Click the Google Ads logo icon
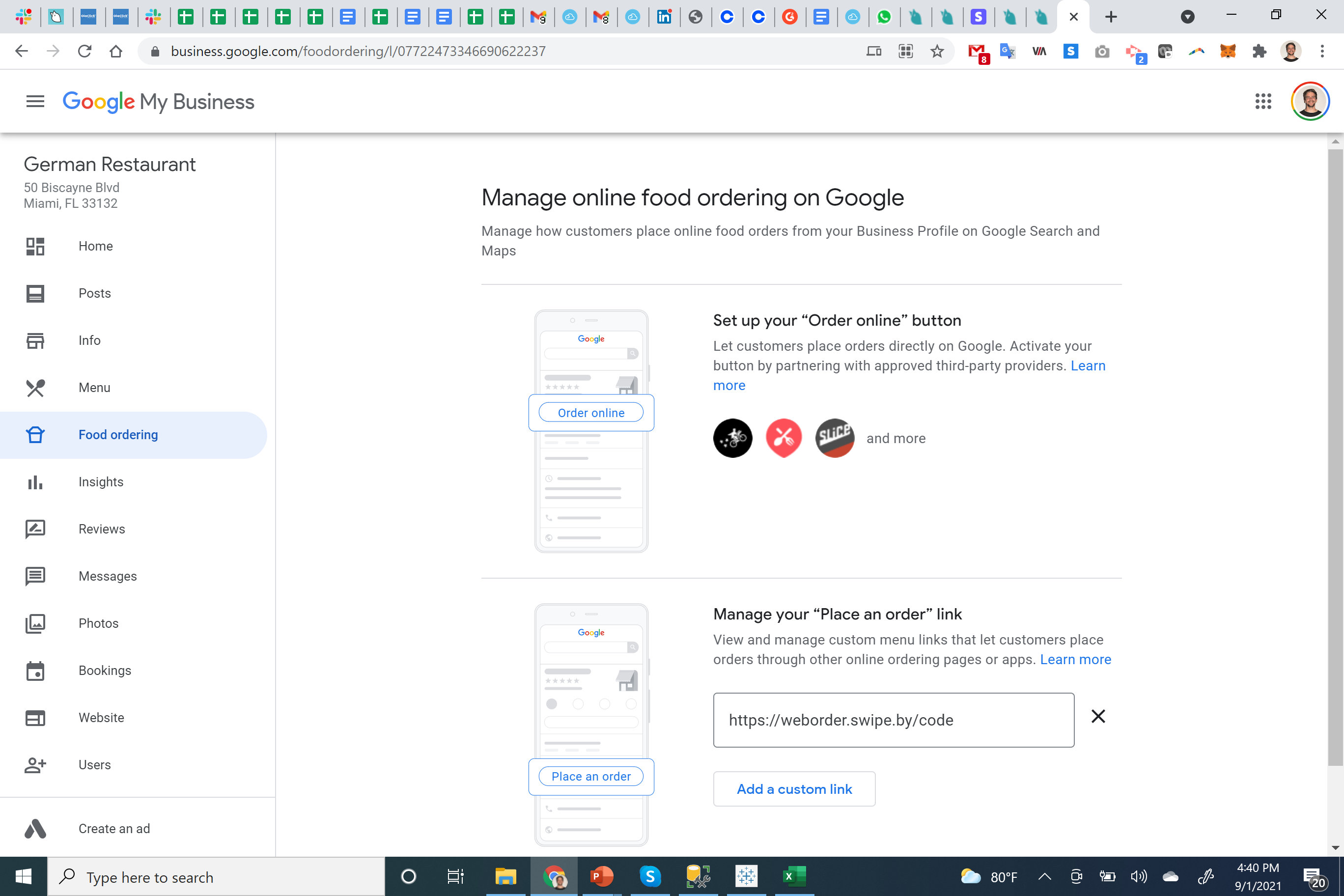1344x896 pixels. pos(35,829)
